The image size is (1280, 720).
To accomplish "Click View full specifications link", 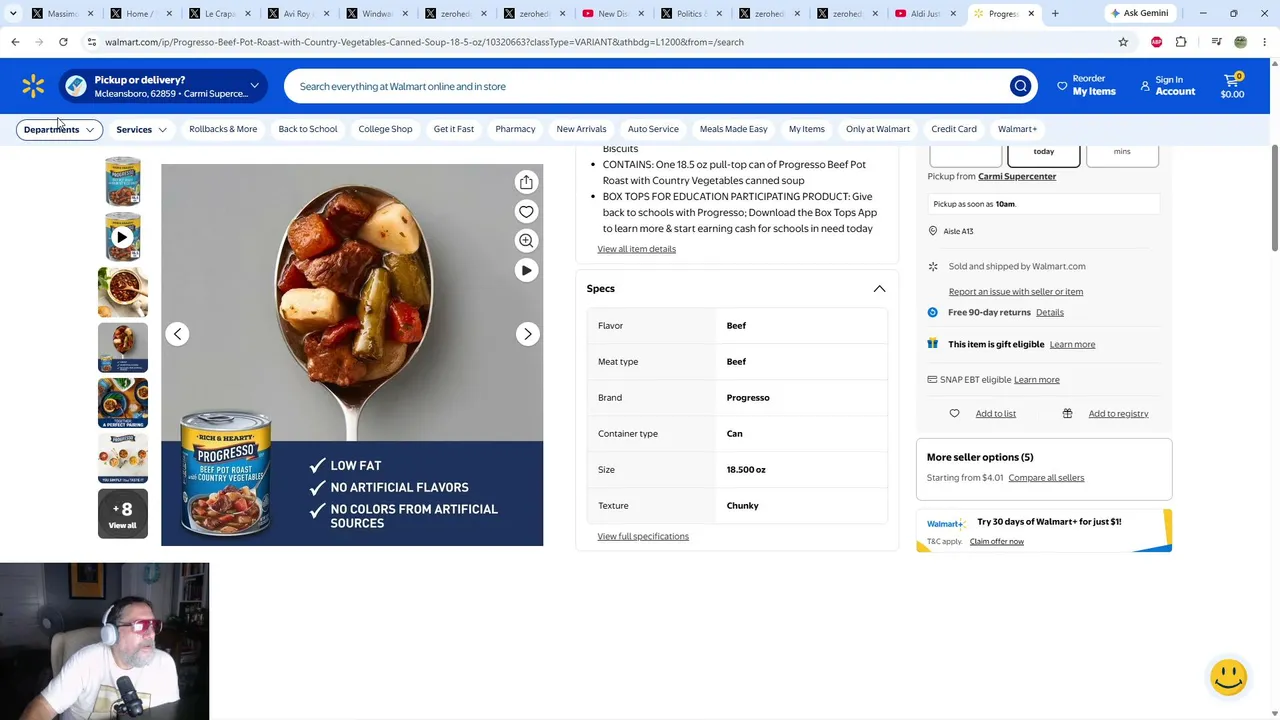I will pyautogui.click(x=643, y=537).
